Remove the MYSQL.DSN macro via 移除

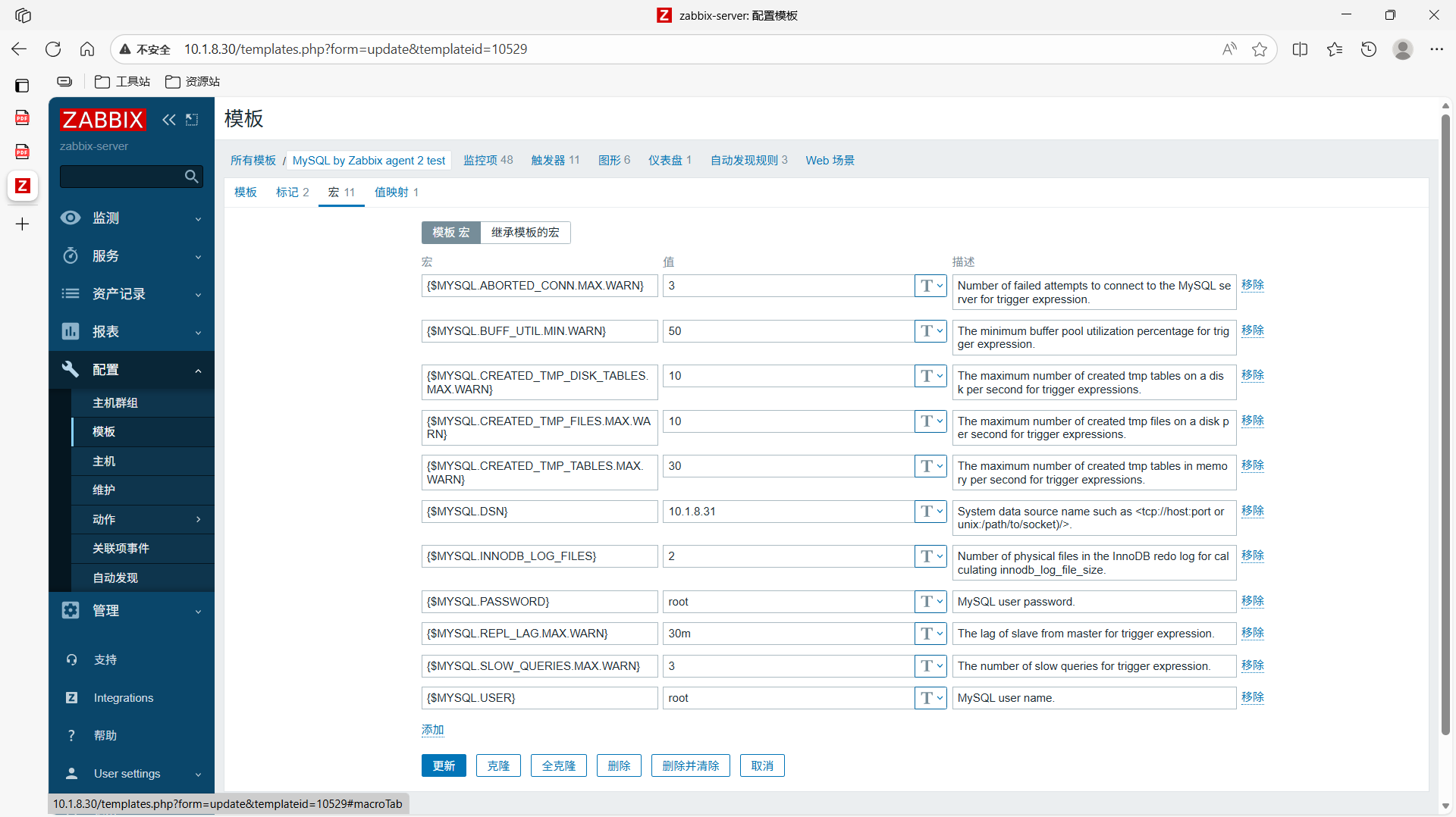1253,511
